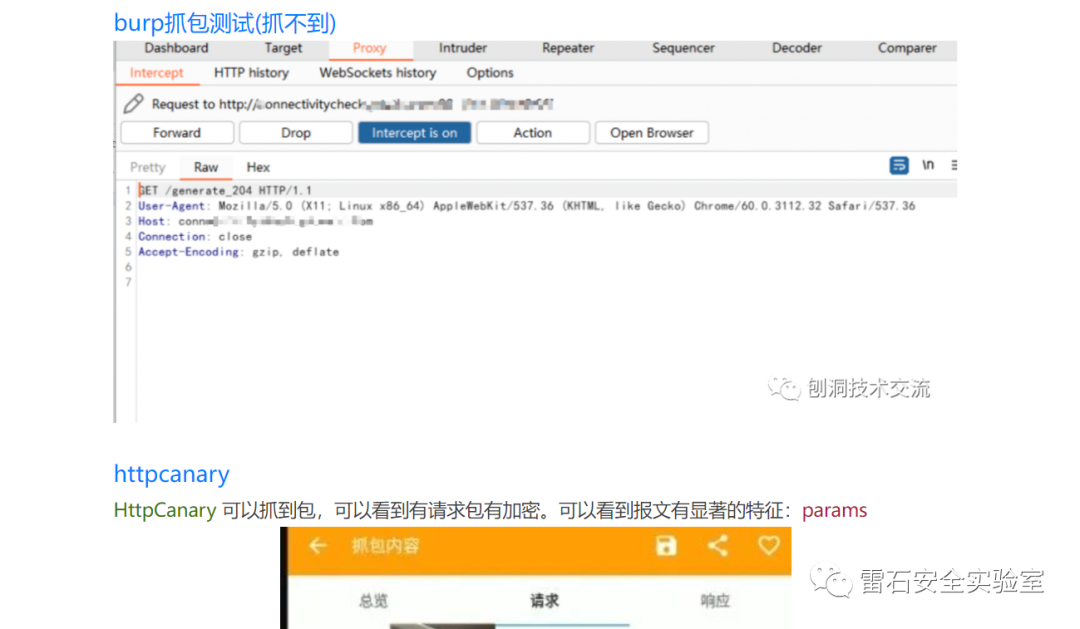Toggle the word wrap icon
The width and height of the screenshot is (1080, 629).
[899, 165]
